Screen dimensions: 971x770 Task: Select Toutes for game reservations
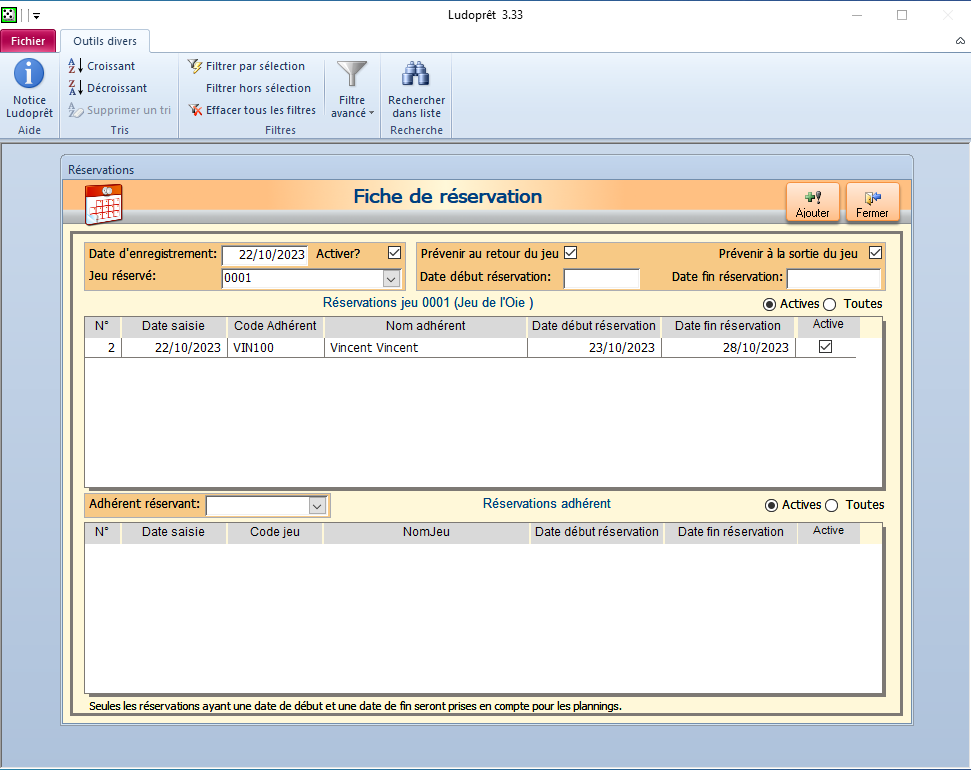[x=829, y=304]
